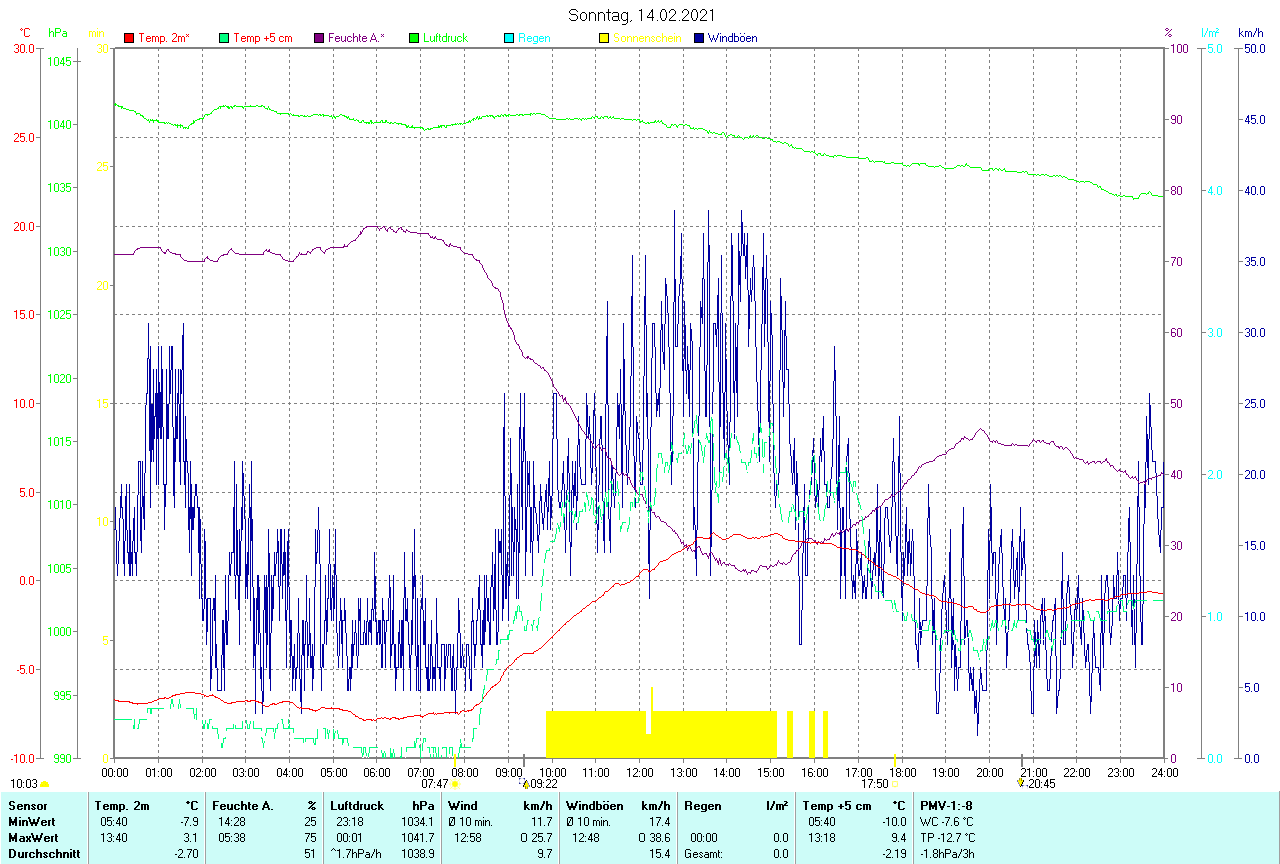Click the 30.0 °C tick label at top left
Screen dimensions: 1280x864
[24, 48]
